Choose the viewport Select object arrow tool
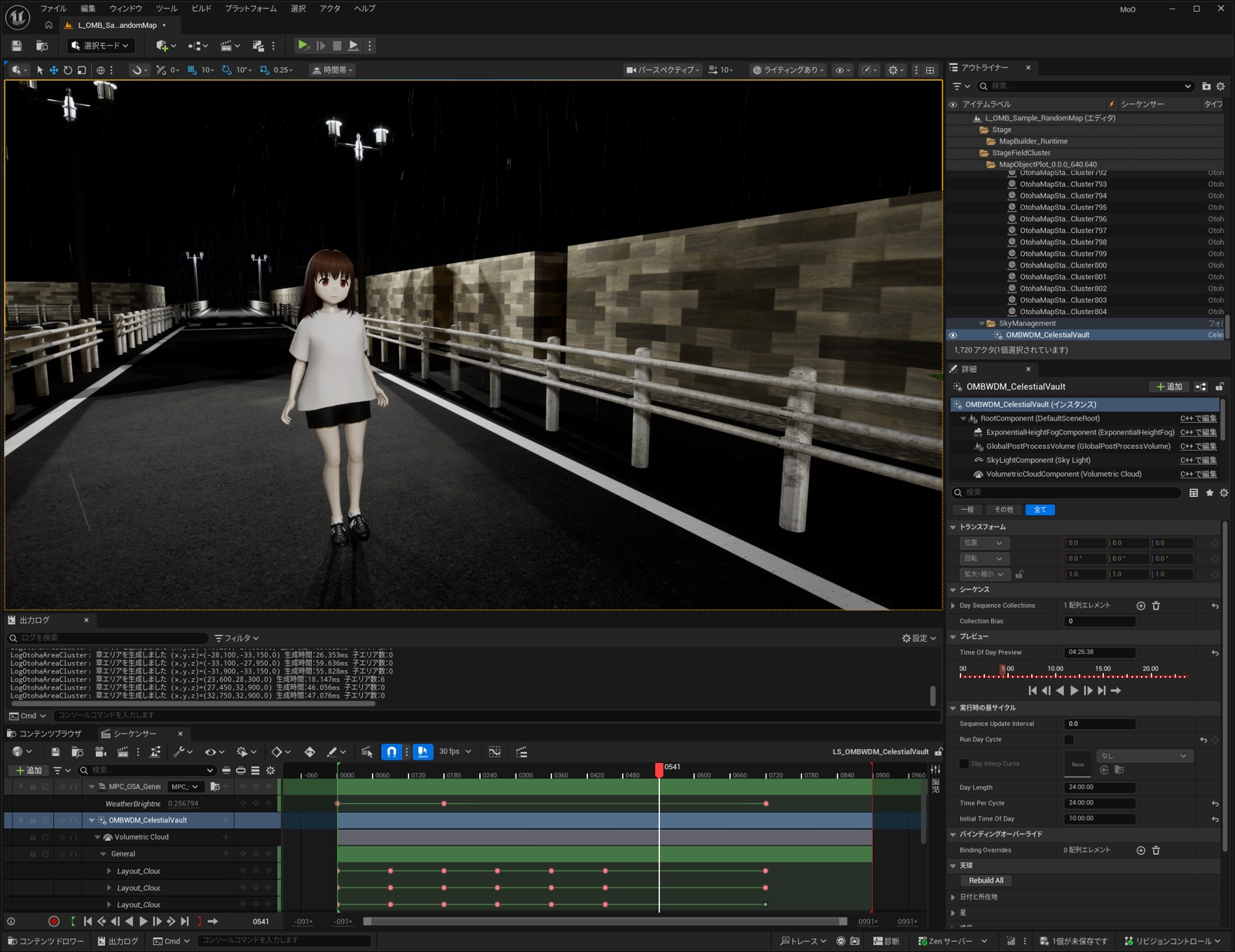The height and width of the screenshot is (952, 1235). [x=40, y=70]
